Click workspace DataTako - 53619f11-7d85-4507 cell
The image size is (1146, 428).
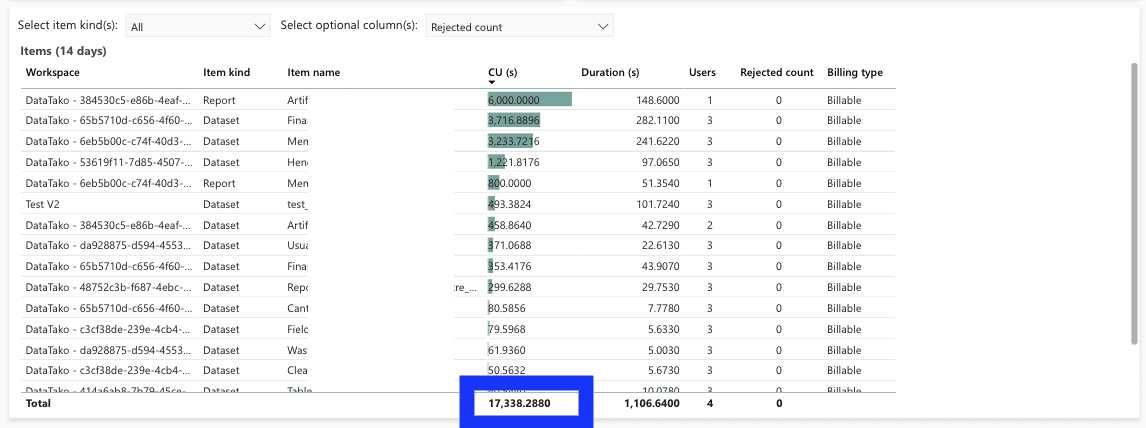coord(109,161)
